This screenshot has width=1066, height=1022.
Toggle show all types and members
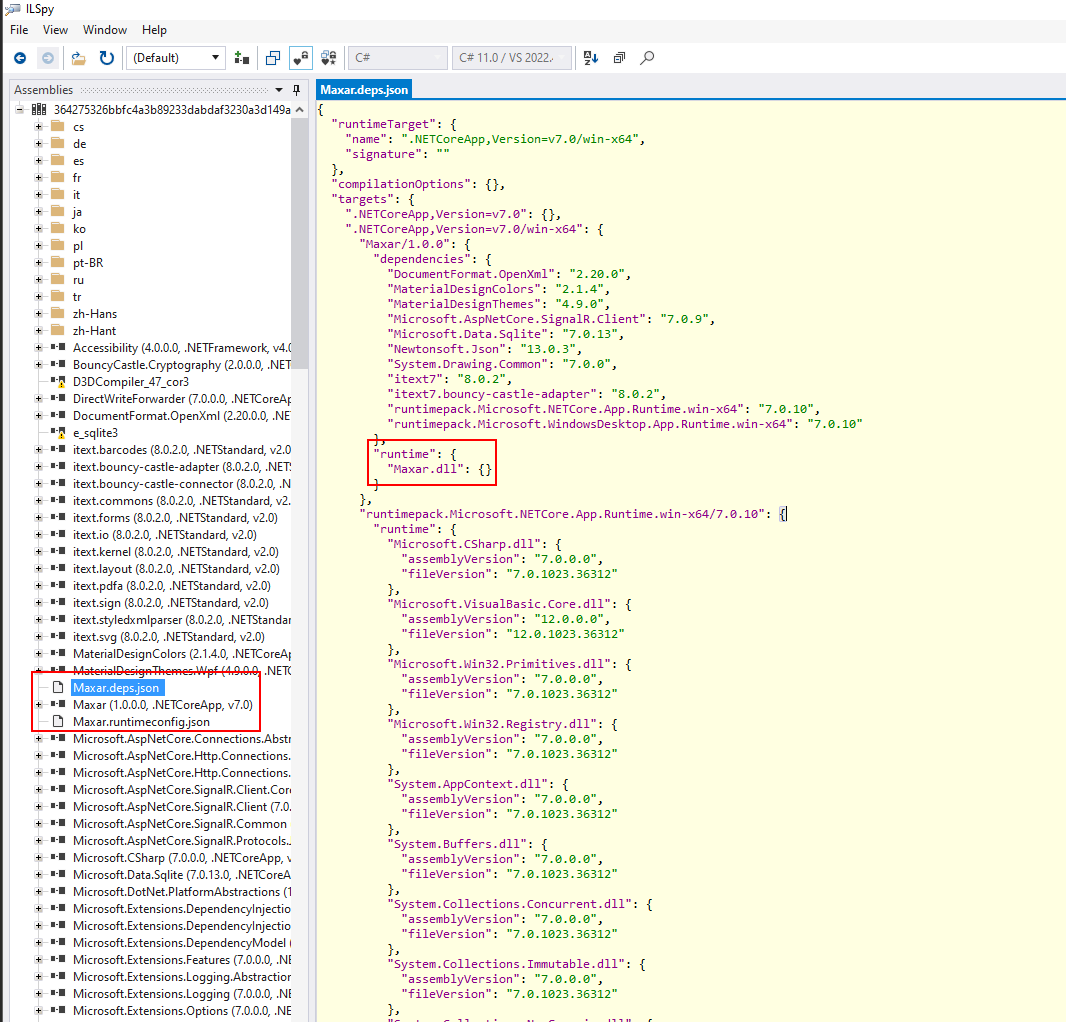click(x=327, y=58)
